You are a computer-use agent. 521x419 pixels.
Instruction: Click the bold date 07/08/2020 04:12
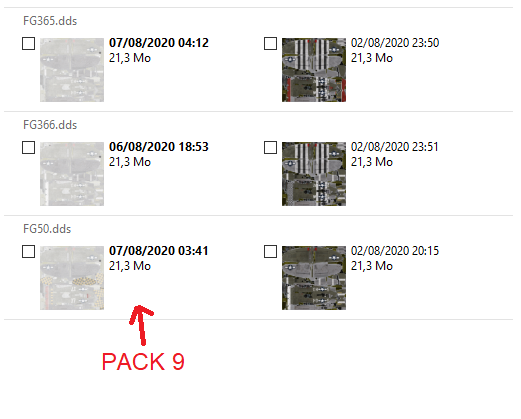coord(159,43)
